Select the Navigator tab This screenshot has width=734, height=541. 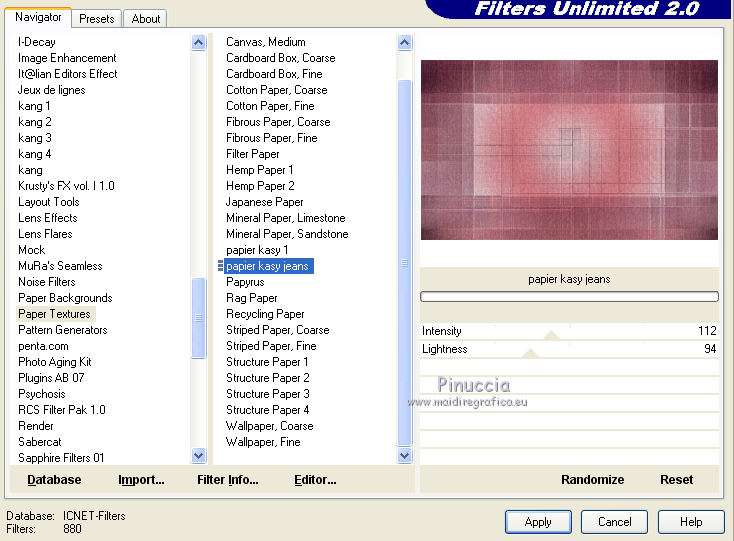(x=38, y=17)
